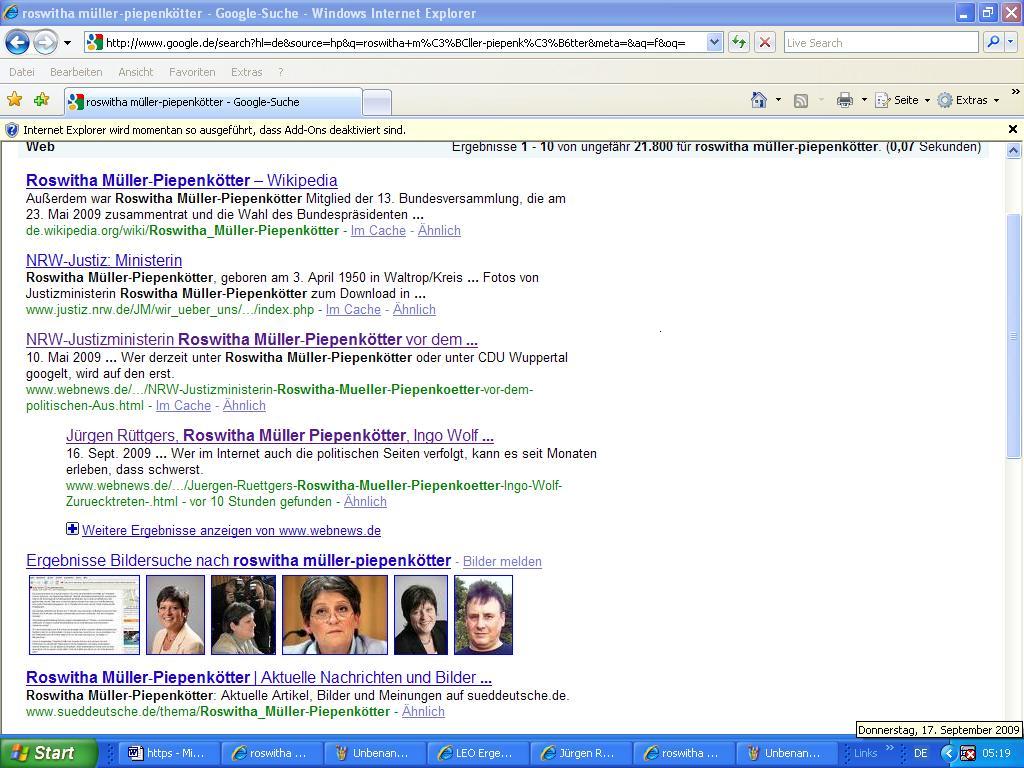Click the Windows Start button
This screenshot has width=1024, height=768.
tap(48, 753)
